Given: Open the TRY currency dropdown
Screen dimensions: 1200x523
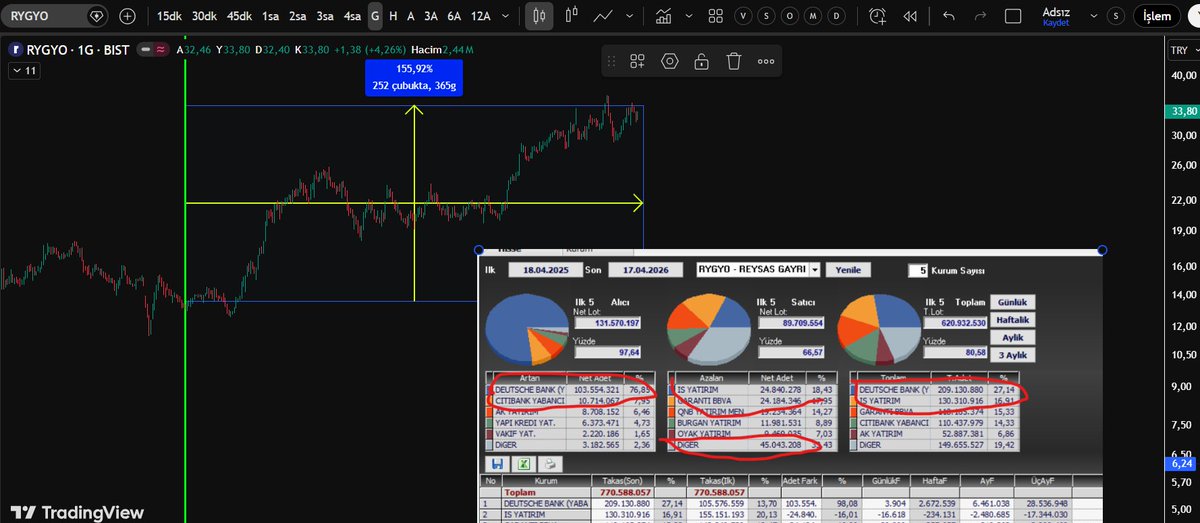Looking at the screenshot, I should coord(1182,51).
